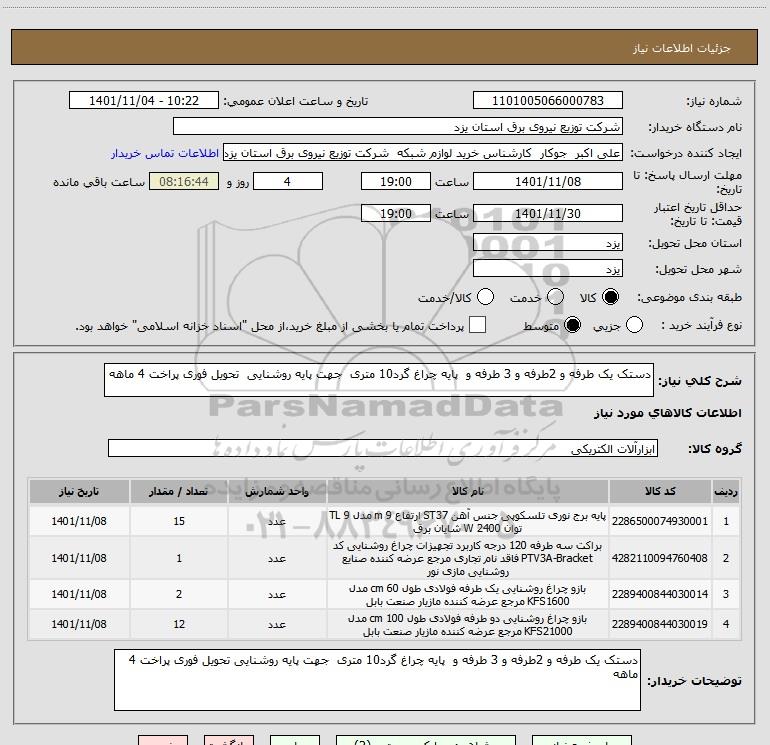Click the item name بازو چراغ KFS1600
This screenshot has width=770, height=745.
468,595
